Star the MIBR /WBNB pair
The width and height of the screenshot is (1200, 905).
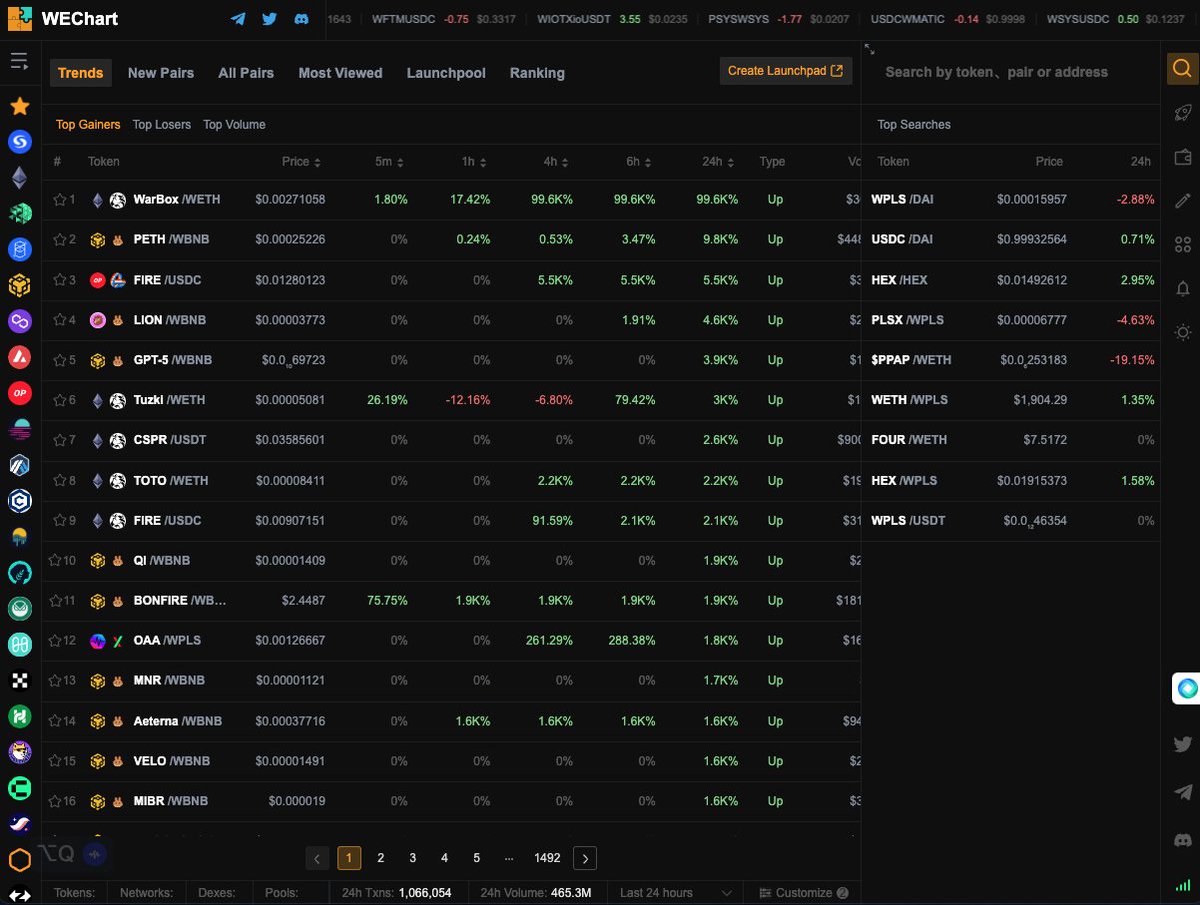tap(56, 801)
